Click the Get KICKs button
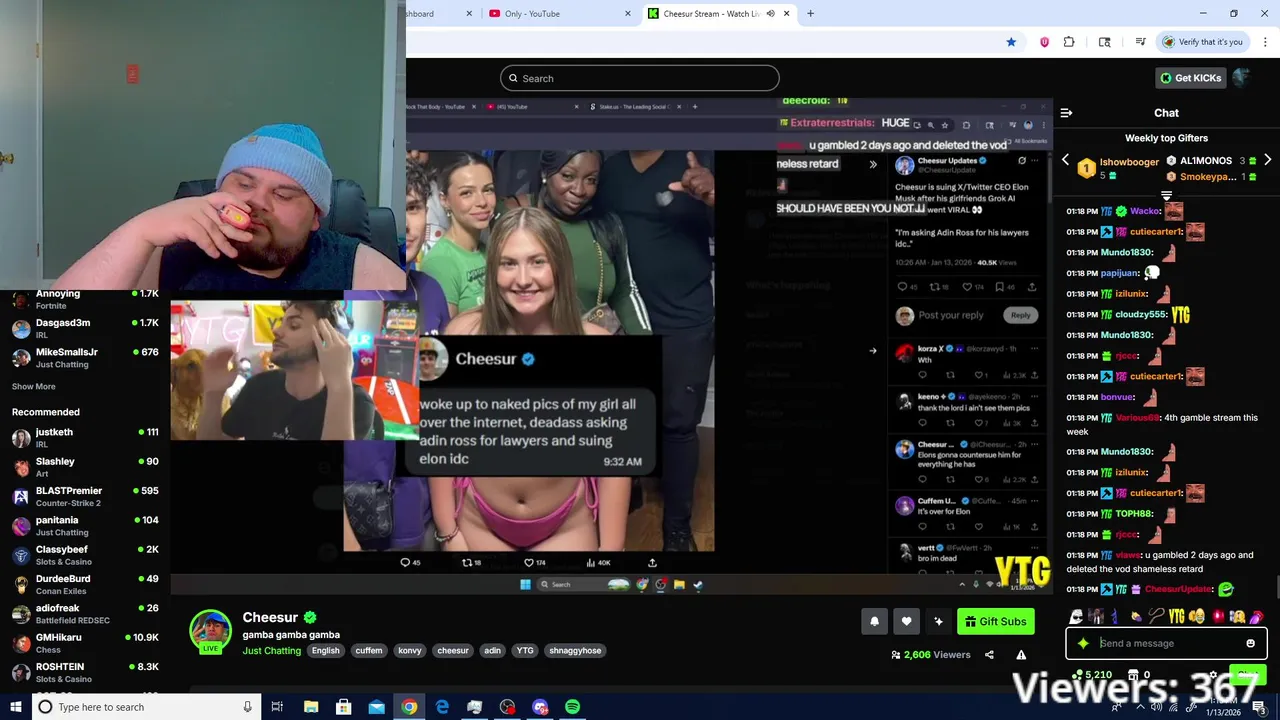This screenshot has width=1280, height=720. (x=1190, y=78)
